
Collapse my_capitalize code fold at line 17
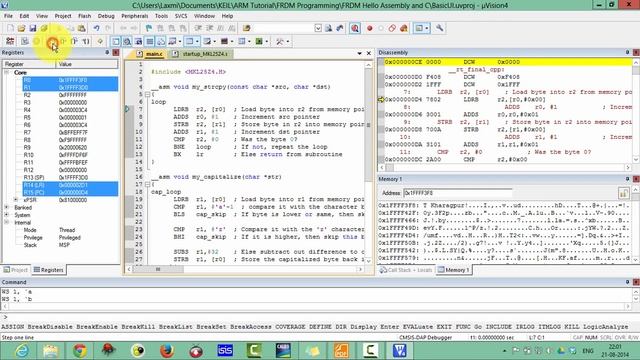(147, 184)
